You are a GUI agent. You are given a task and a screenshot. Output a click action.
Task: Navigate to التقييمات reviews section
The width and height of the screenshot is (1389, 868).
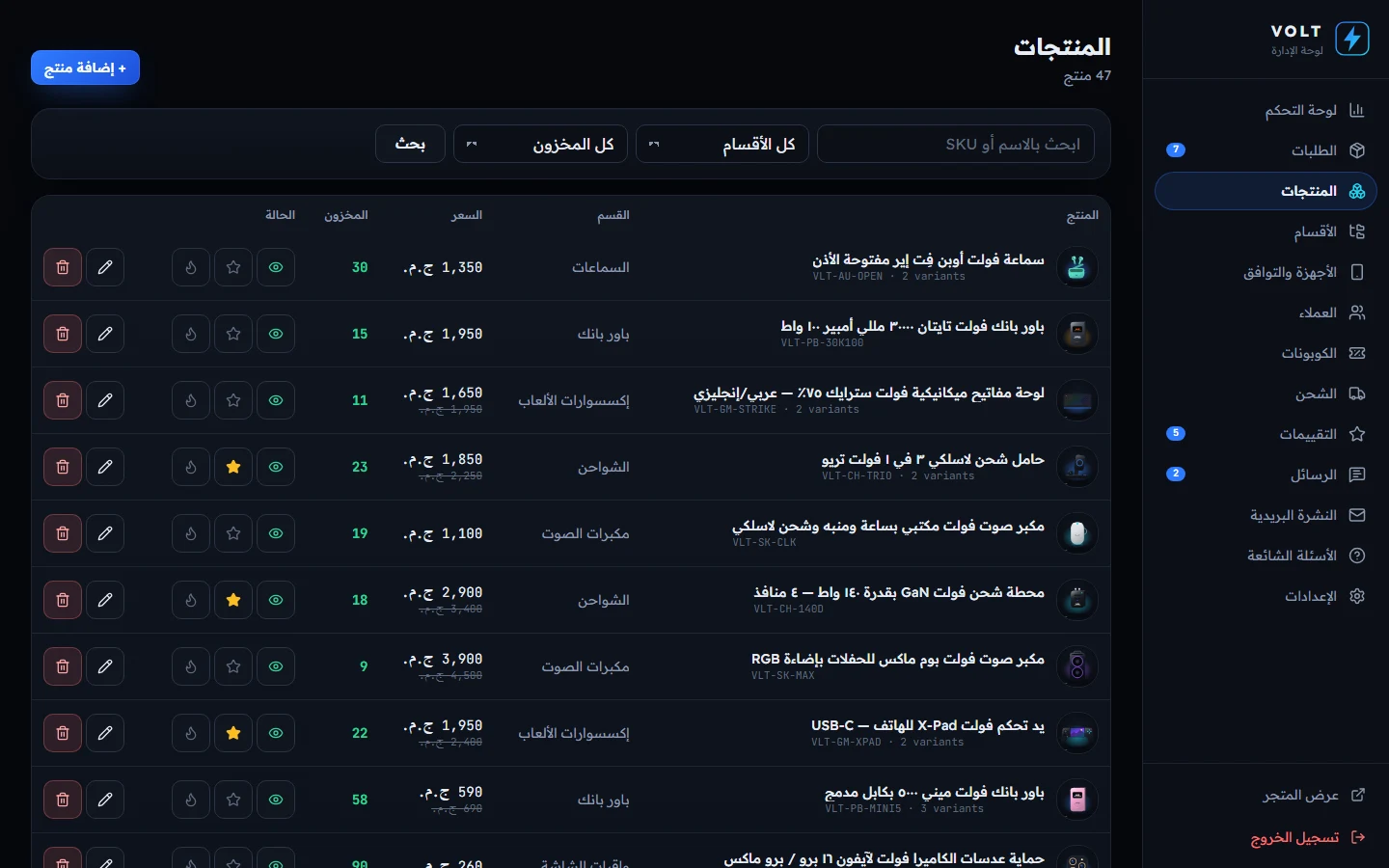click(x=1266, y=434)
